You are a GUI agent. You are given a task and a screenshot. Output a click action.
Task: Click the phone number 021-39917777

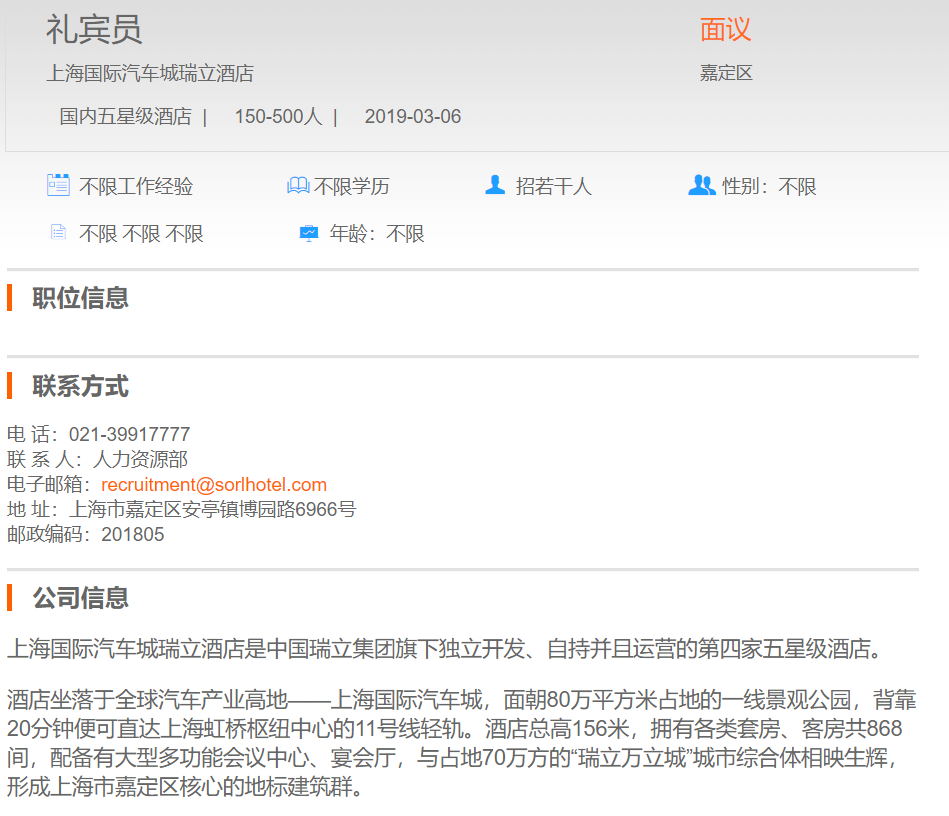click(x=129, y=435)
